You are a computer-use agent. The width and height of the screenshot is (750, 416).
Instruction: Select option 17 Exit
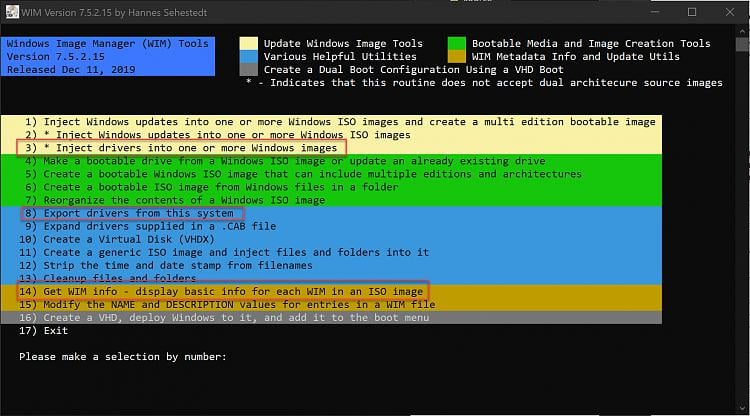(x=44, y=330)
